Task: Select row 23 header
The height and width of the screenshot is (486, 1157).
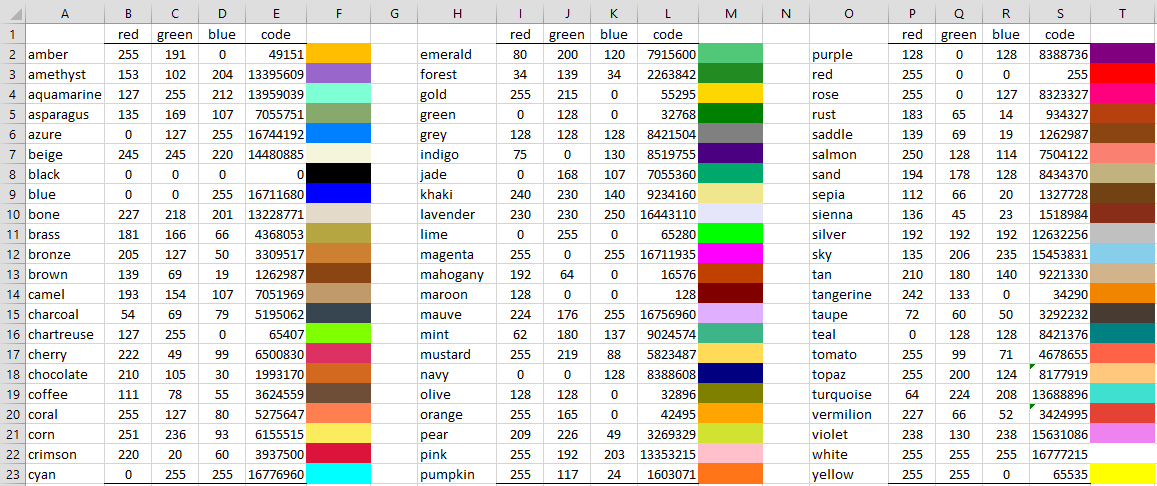Action: [x=13, y=474]
